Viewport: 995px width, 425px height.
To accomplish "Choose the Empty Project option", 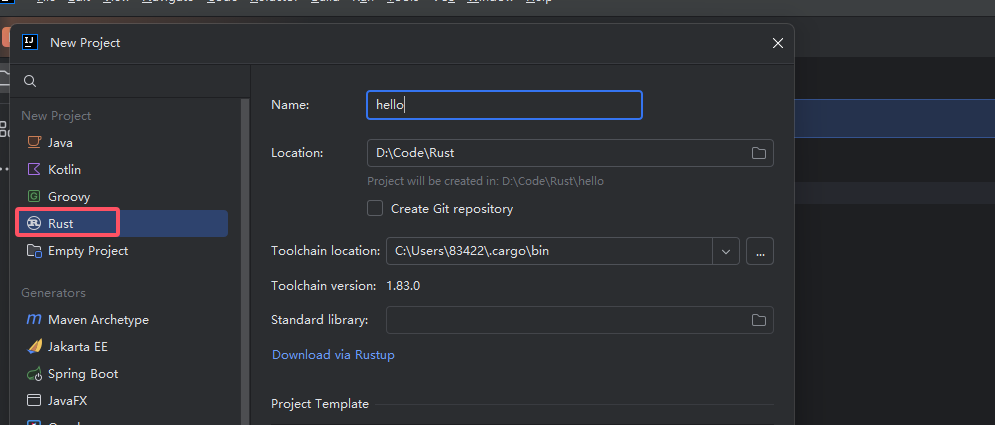I will 87,250.
